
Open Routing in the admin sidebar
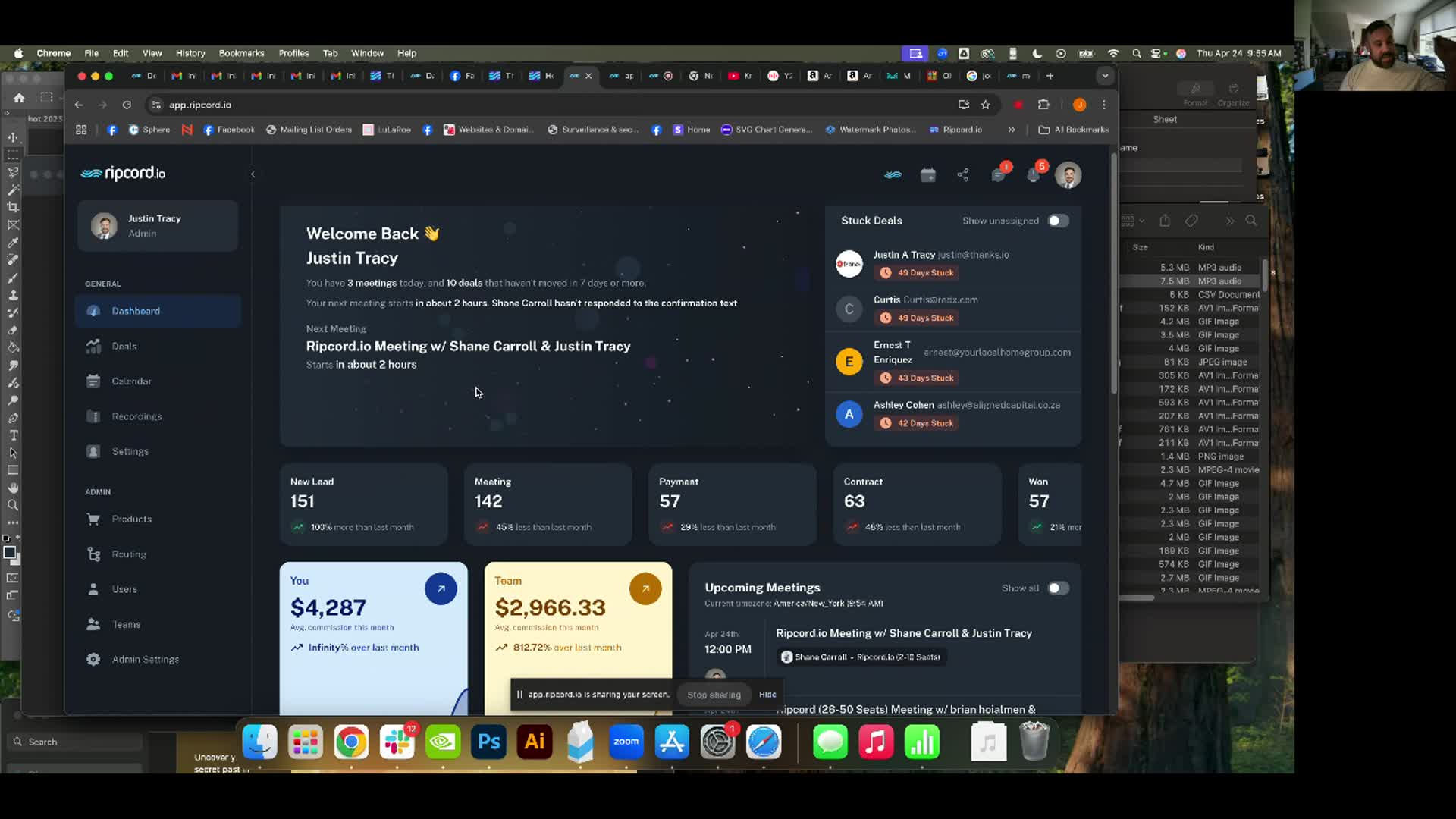click(129, 554)
